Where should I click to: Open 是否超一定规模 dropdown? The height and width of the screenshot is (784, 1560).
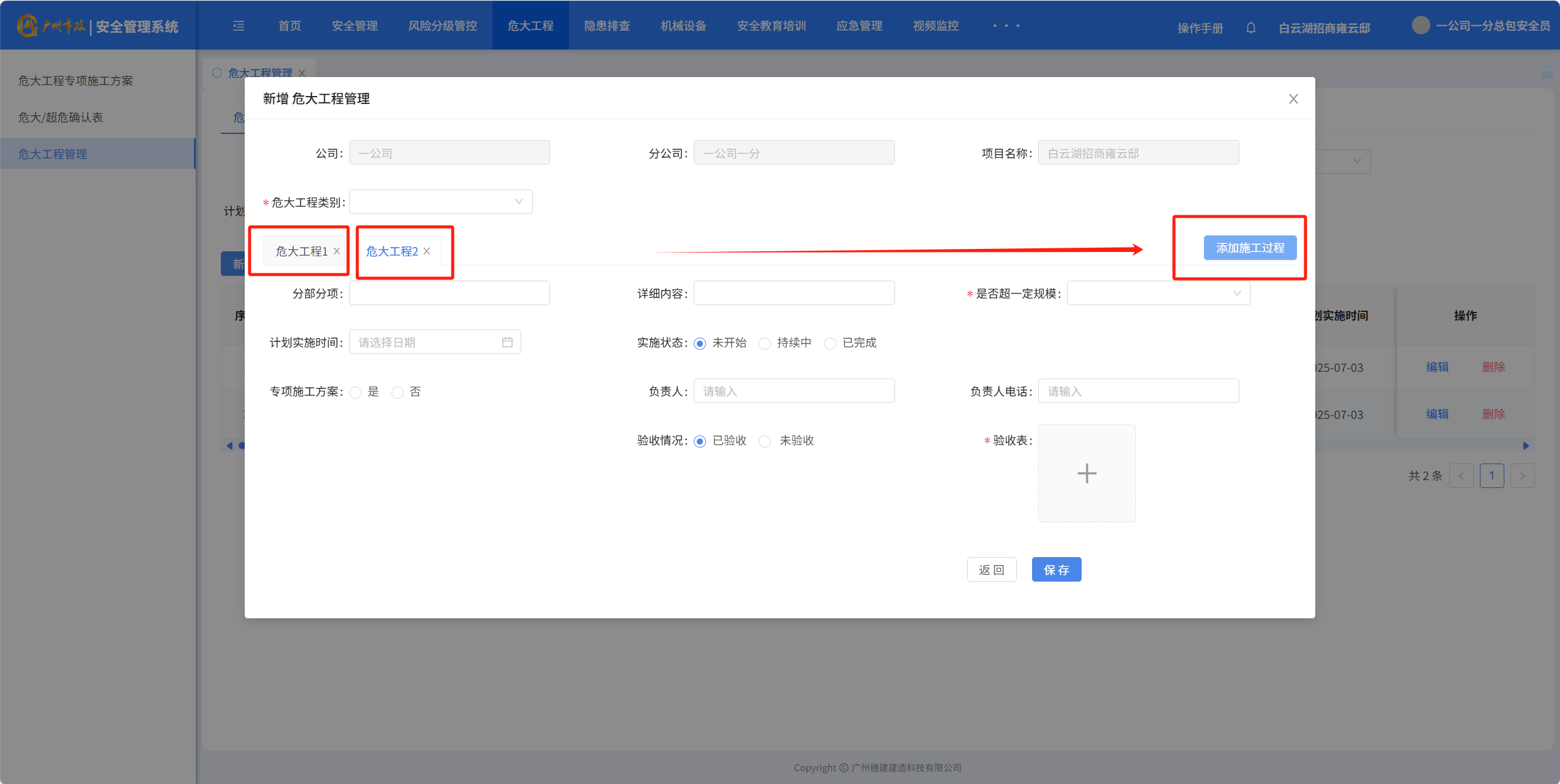(1157, 294)
